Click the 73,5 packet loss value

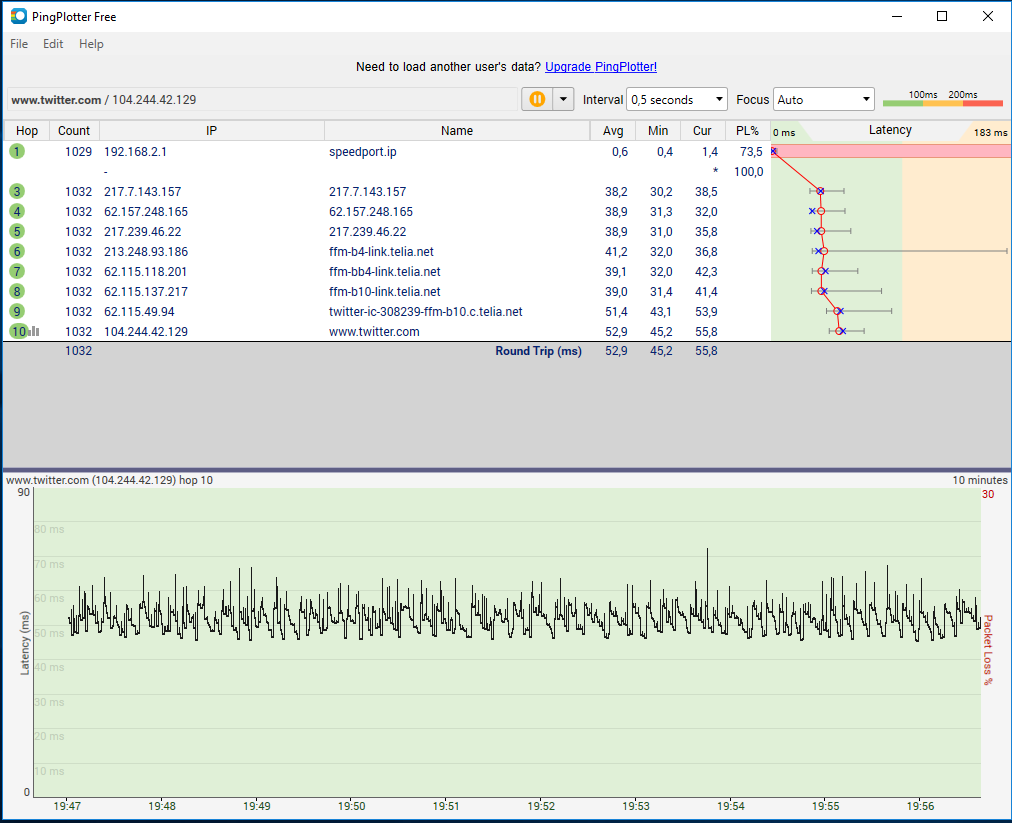click(x=751, y=151)
